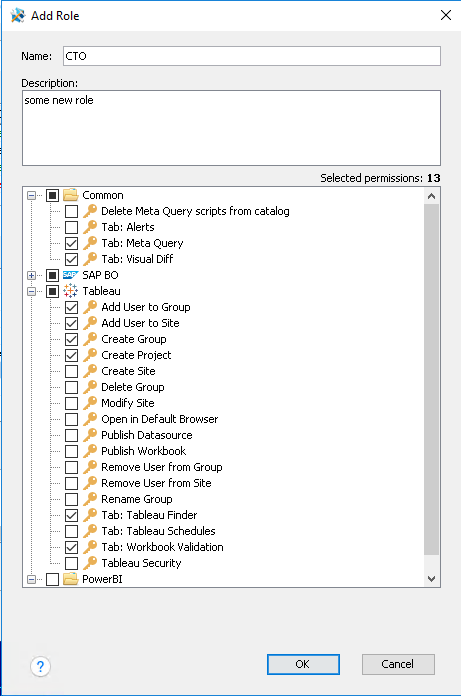The height and width of the screenshot is (696, 461).
Task: Select the Modify Site label
Action: click(x=128, y=403)
